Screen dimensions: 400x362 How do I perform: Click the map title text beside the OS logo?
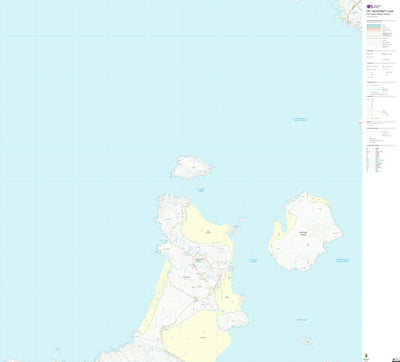pos(380,13)
